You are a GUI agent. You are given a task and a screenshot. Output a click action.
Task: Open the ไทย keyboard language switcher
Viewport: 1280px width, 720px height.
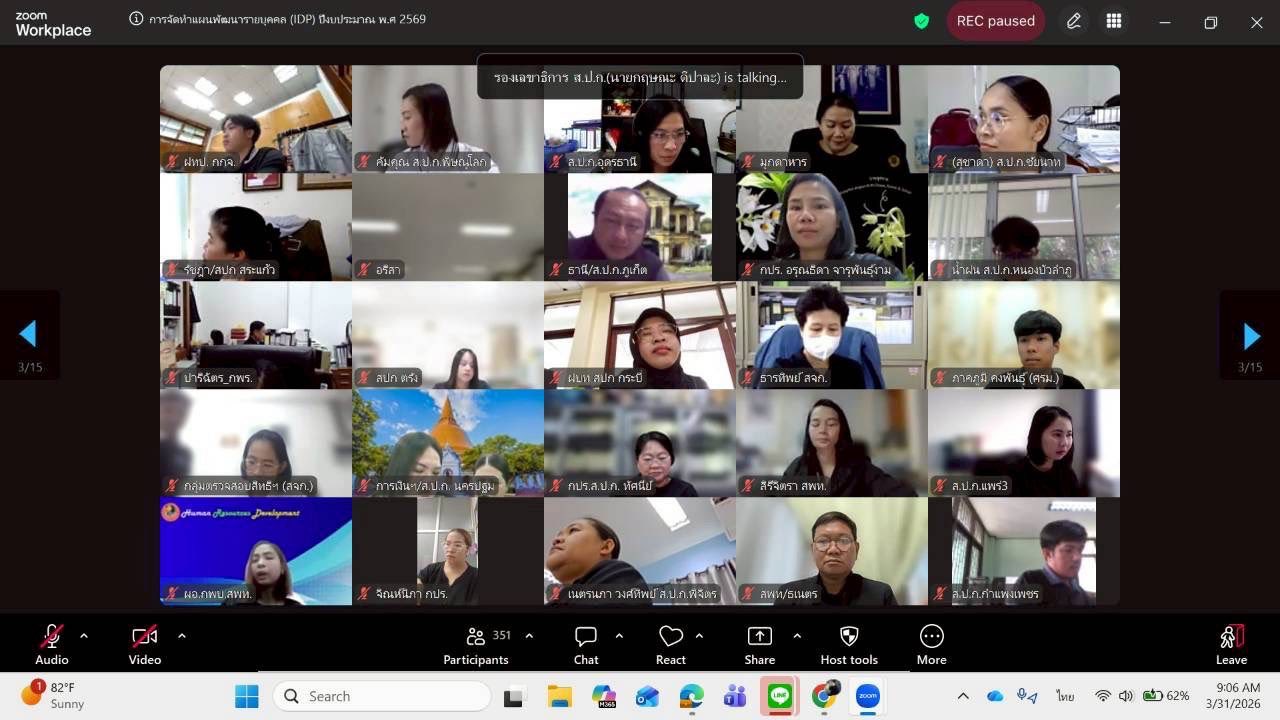coord(1064,695)
